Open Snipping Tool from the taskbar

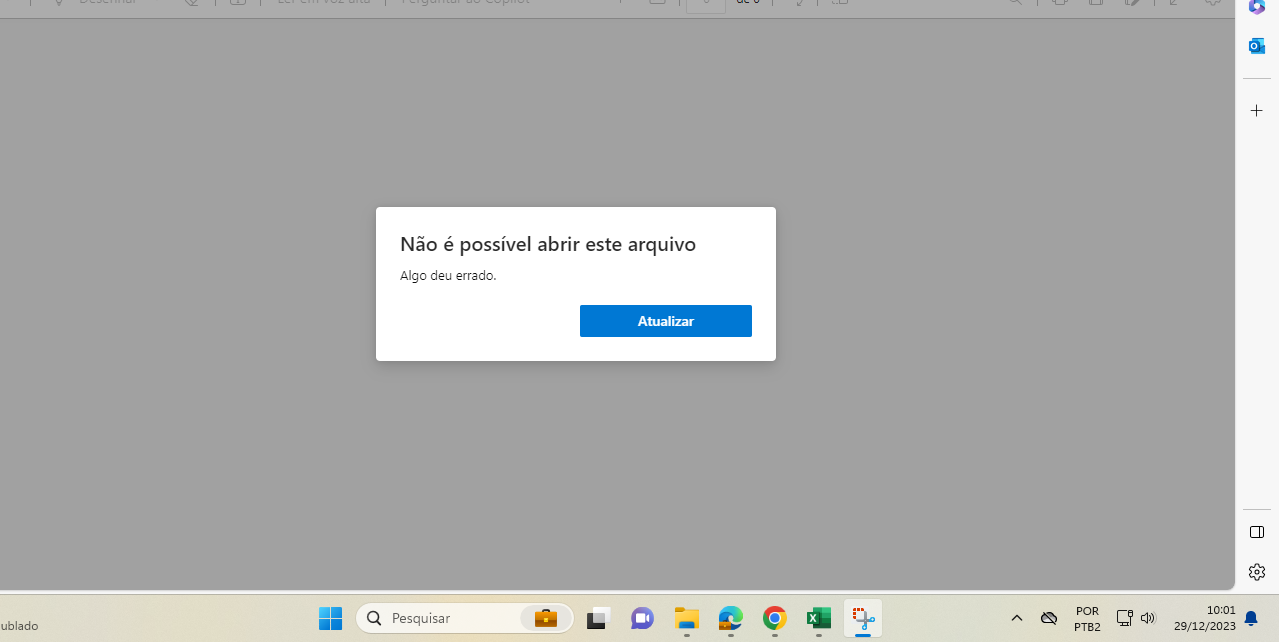[x=863, y=618]
